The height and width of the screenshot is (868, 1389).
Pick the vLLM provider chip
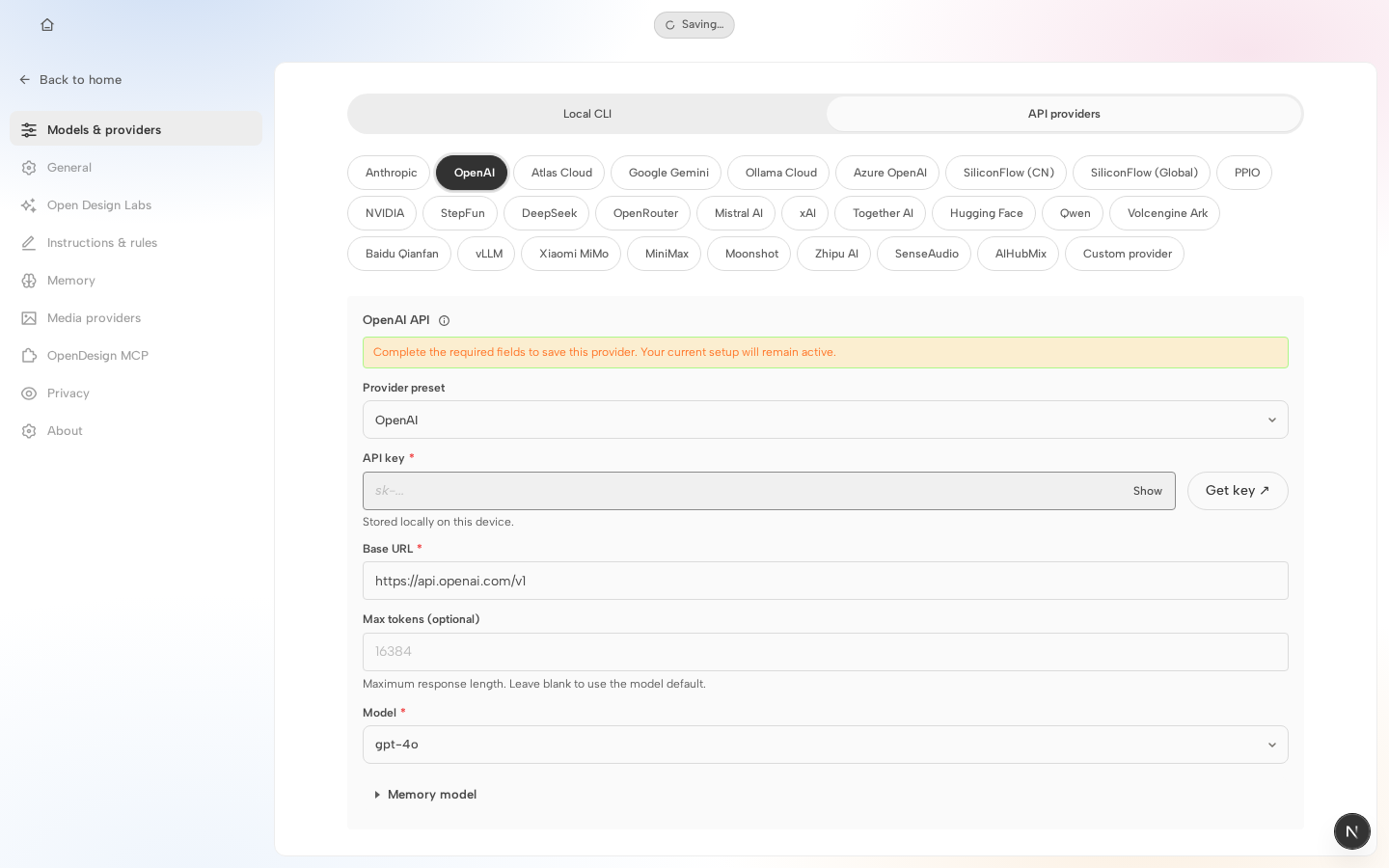click(x=486, y=254)
